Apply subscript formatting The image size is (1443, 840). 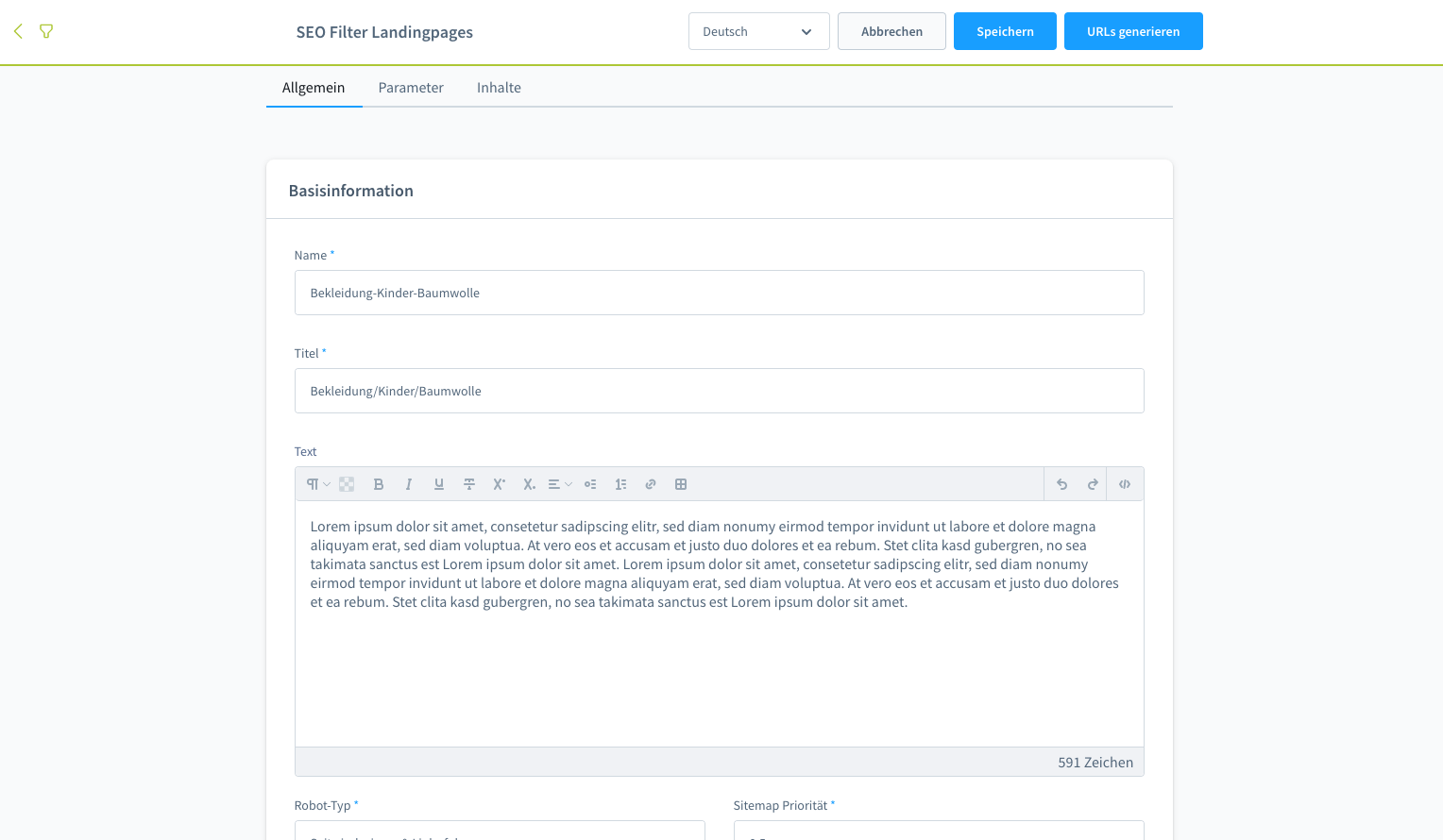click(530, 484)
